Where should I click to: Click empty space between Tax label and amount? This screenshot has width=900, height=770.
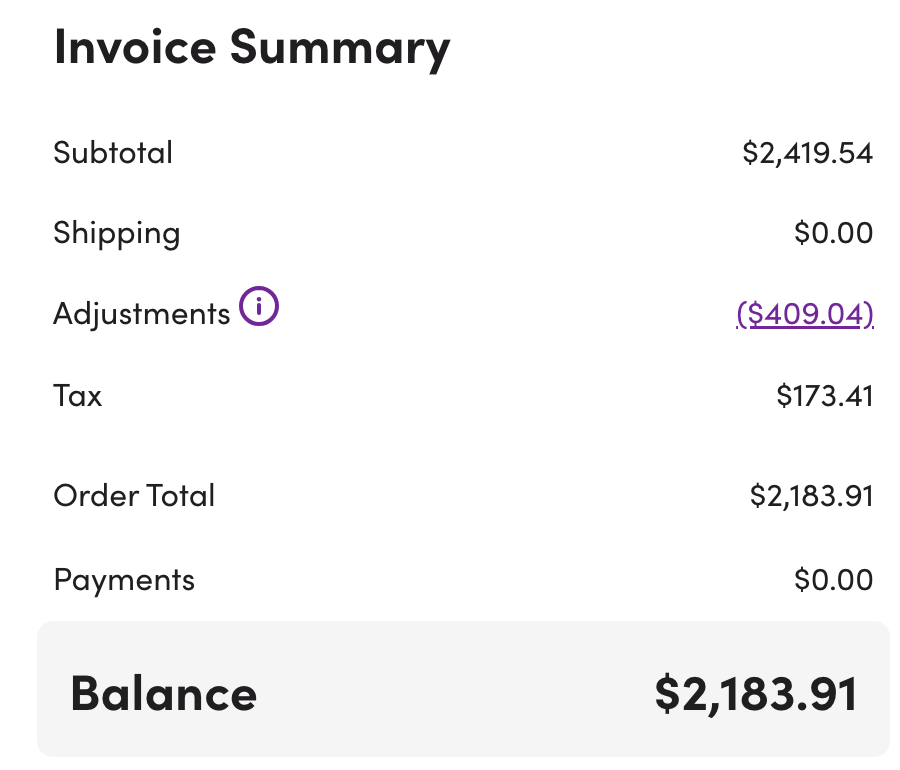tap(440, 396)
